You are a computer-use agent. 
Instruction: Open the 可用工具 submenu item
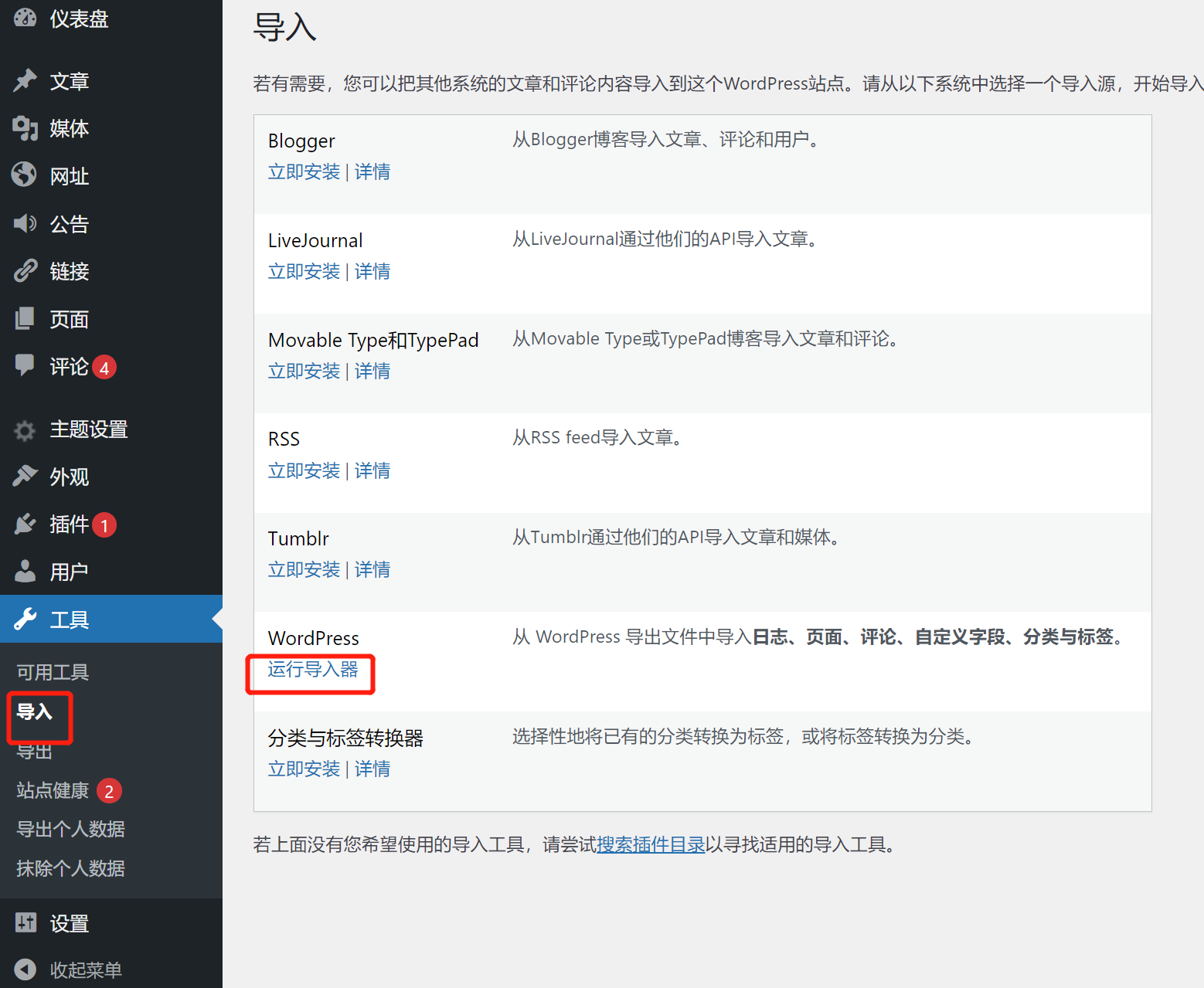pyautogui.click(x=53, y=672)
